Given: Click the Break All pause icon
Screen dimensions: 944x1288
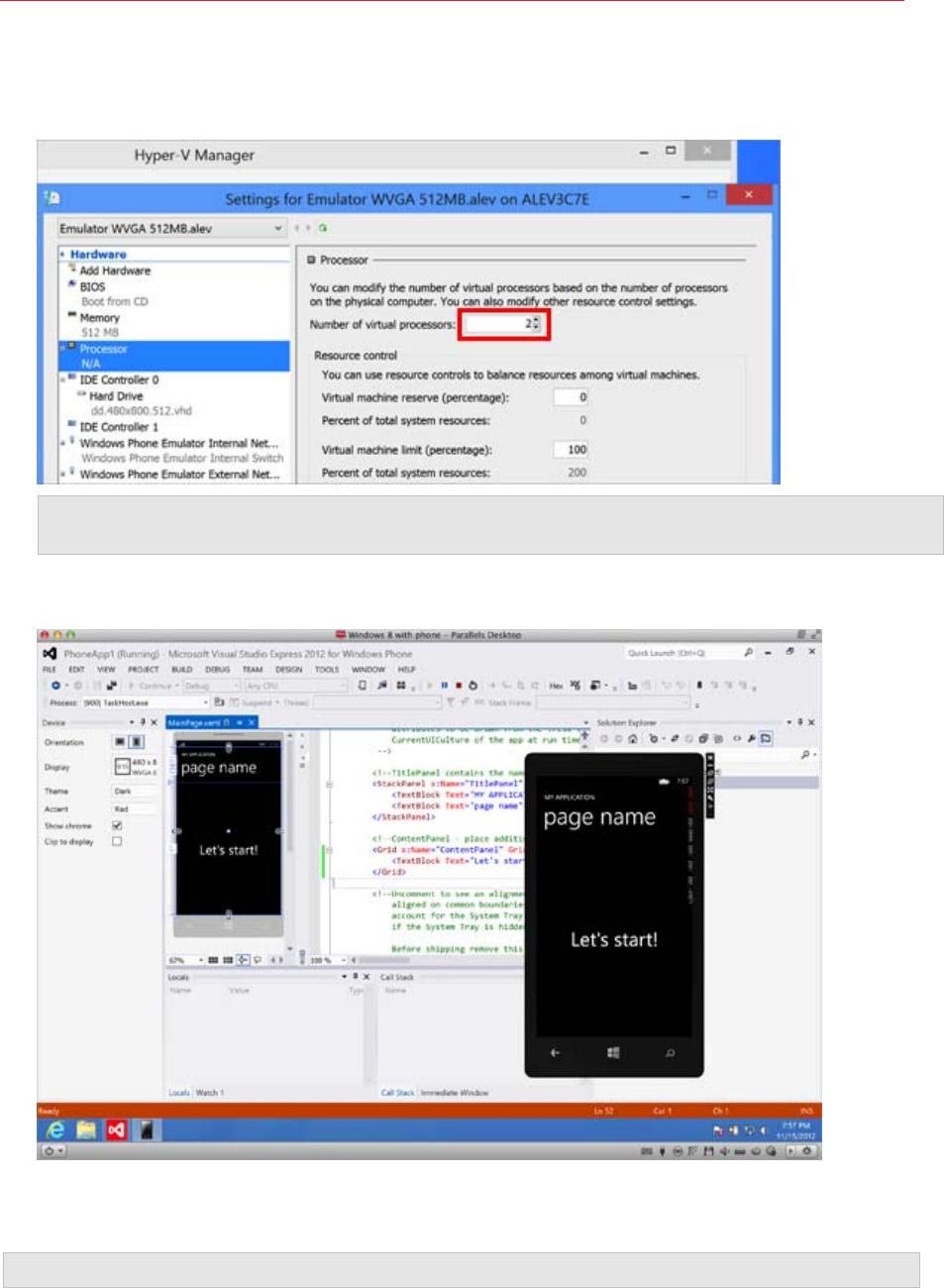Looking at the screenshot, I should tap(444, 686).
